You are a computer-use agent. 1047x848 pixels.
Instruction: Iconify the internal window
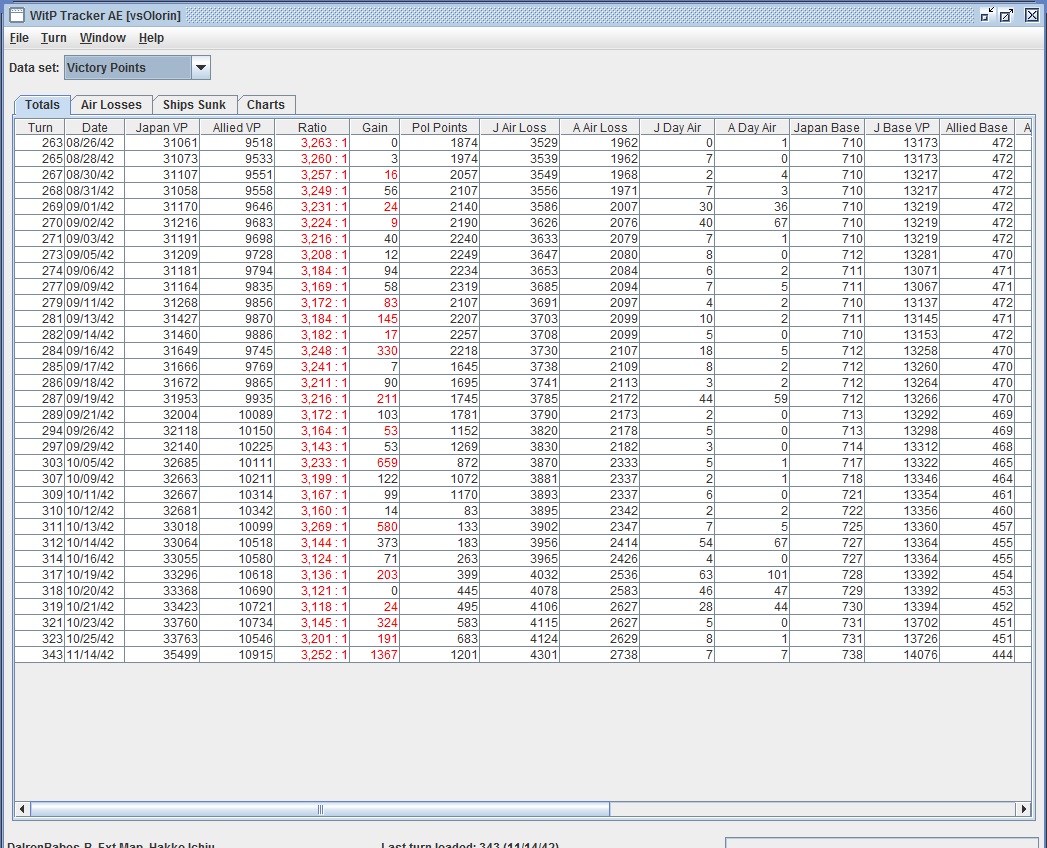pyautogui.click(x=987, y=15)
